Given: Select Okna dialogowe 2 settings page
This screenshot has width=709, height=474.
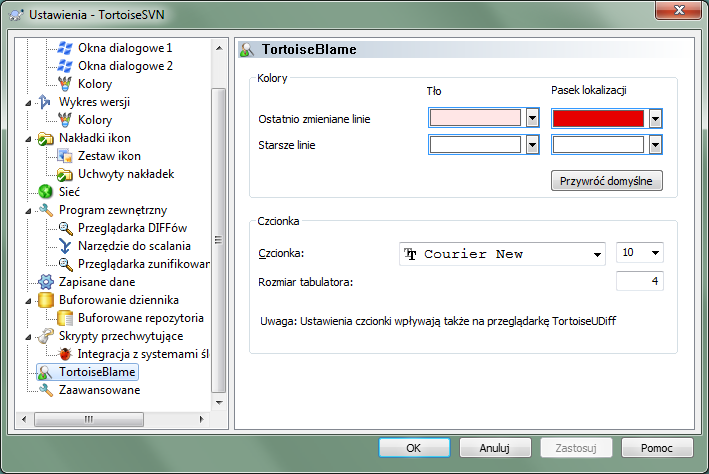Looking at the screenshot, I should pos(125,66).
